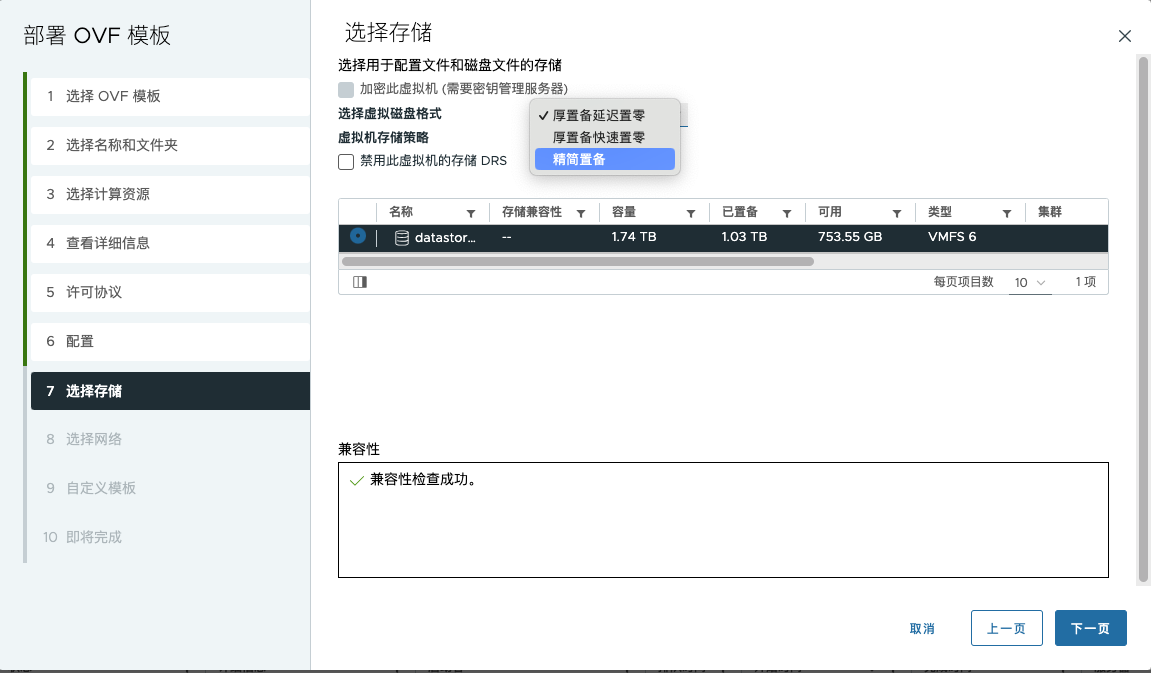
Task: Click the filter icon in 容量 column
Action: click(x=691, y=213)
